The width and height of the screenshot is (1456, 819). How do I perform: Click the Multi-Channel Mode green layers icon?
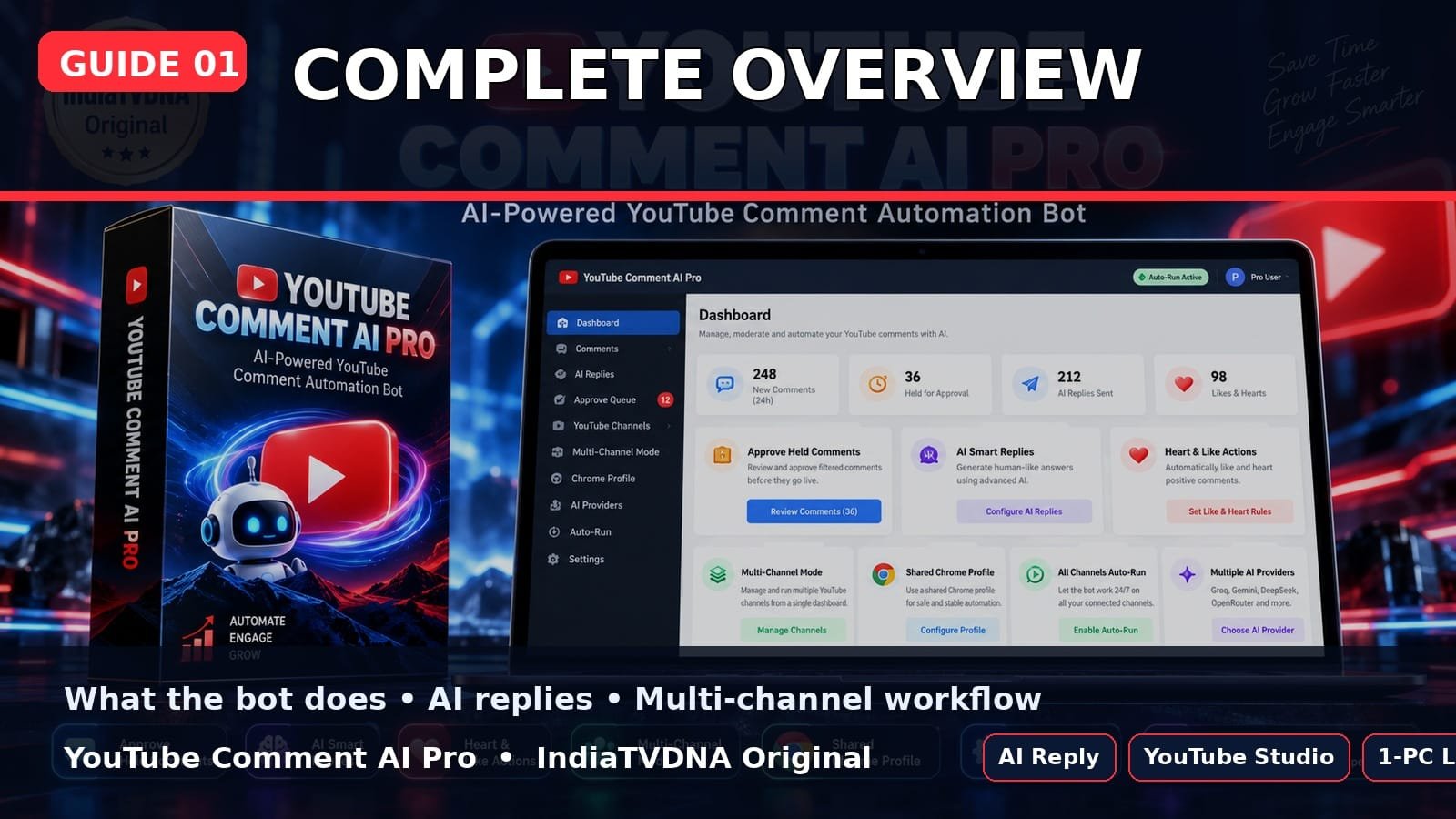(x=717, y=575)
